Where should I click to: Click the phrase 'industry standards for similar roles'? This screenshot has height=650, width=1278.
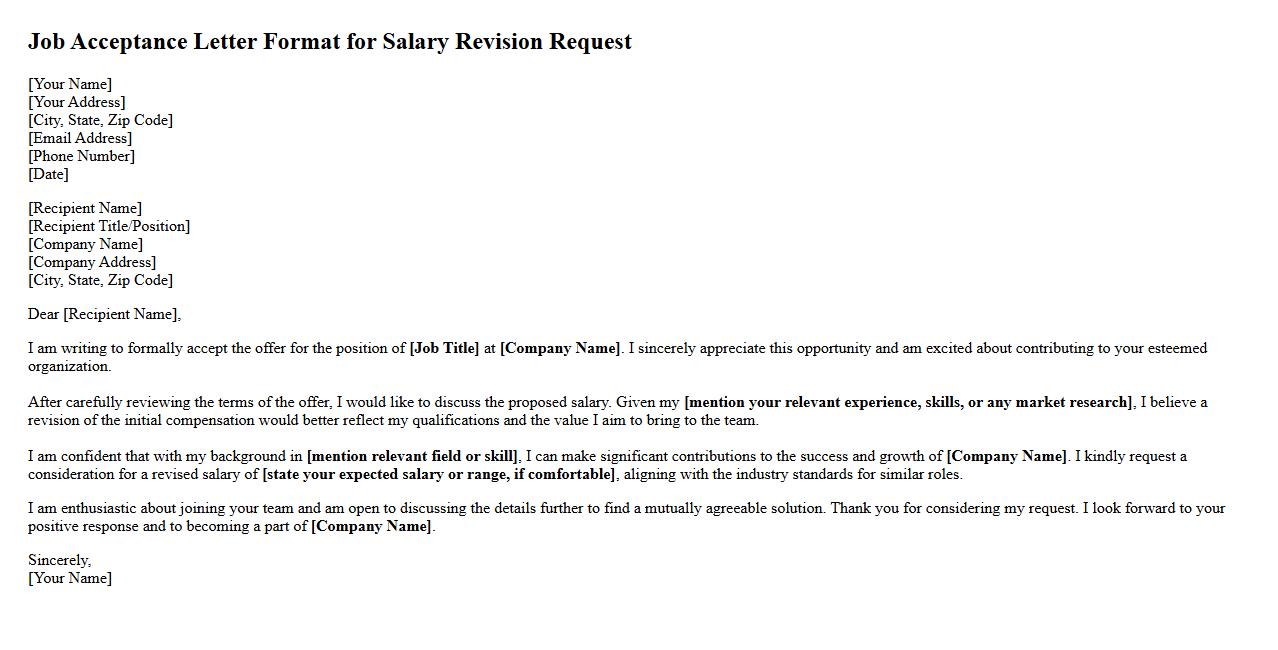click(842, 474)
